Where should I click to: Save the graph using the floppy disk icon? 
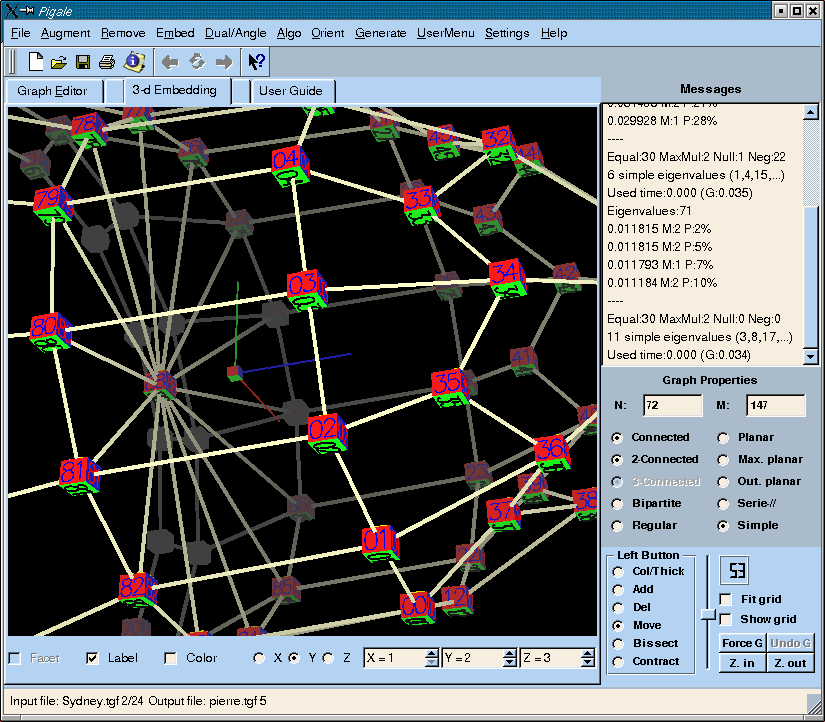pos(83,62)
